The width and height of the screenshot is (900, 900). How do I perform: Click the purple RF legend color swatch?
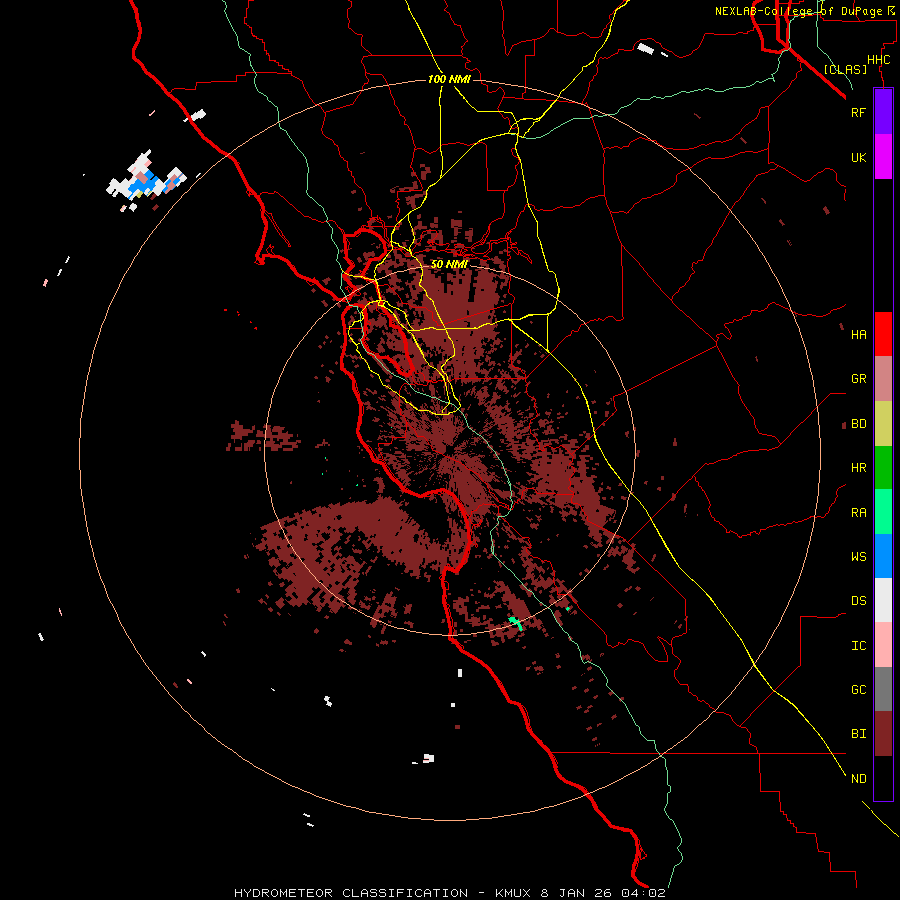tap(883, 112)
